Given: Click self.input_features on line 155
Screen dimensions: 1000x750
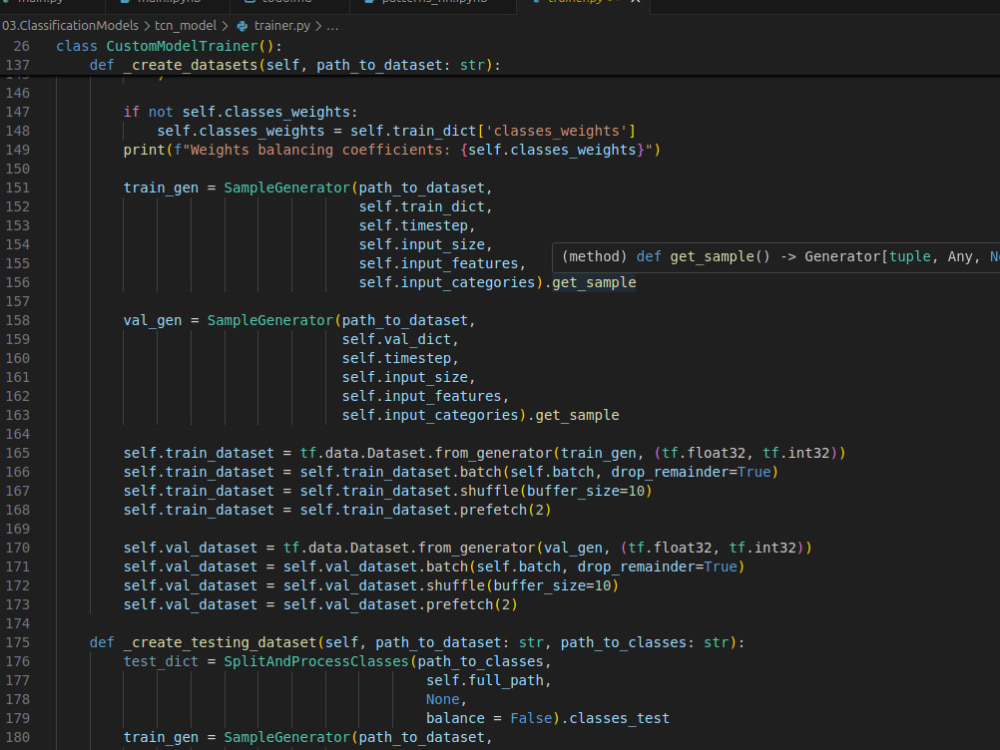Looking at the screenshot, I should (x=438, y=263).
